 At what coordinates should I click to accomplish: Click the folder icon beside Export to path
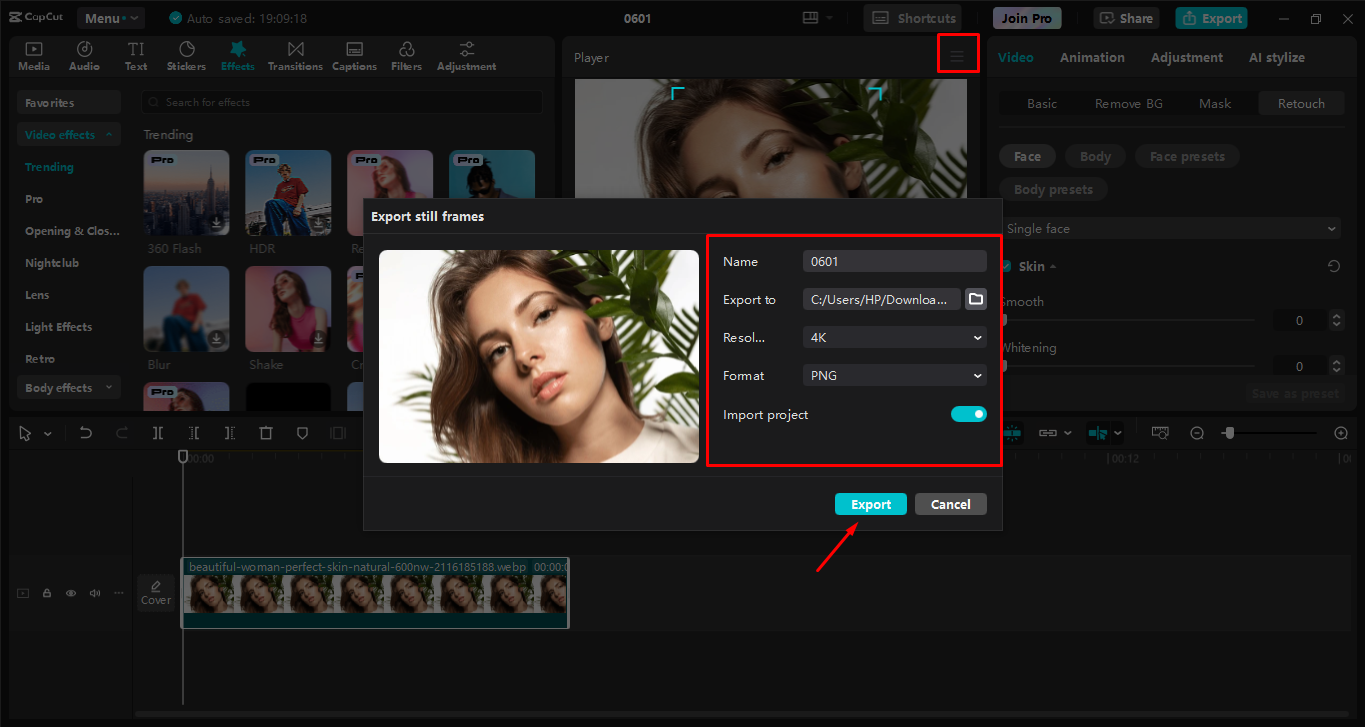(975, 299)
